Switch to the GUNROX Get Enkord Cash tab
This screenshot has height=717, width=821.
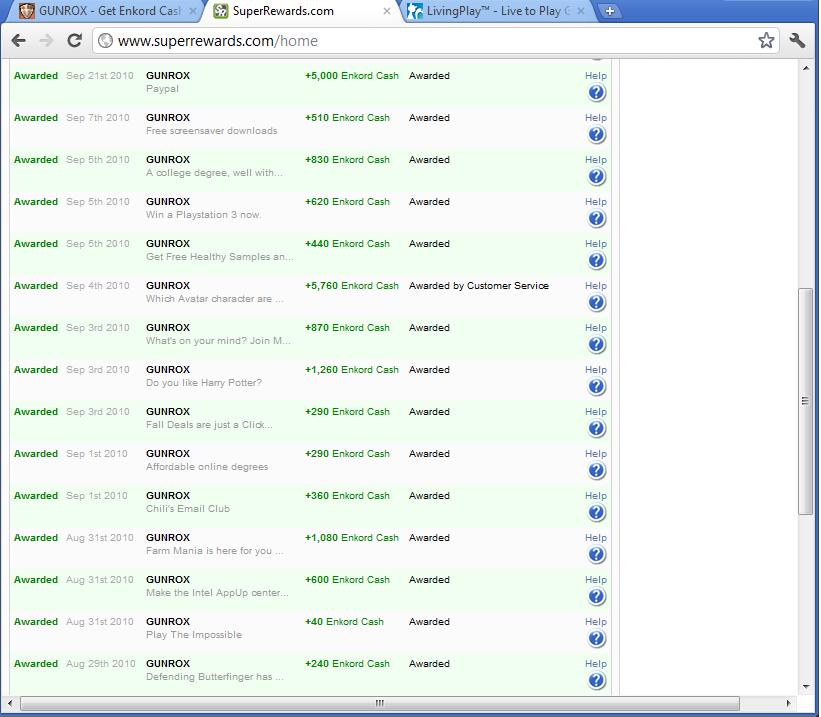tap(100, 11)
